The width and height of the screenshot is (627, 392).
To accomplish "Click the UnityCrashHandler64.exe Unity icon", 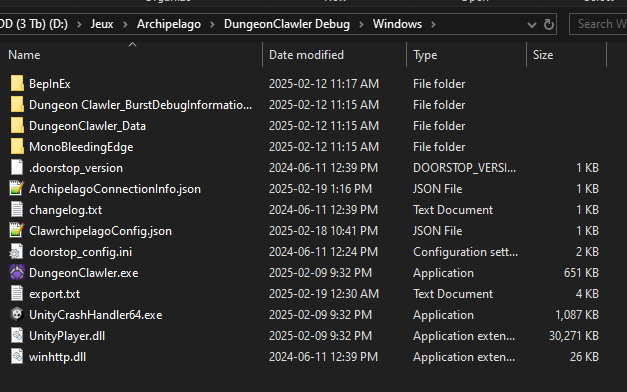I will coord(17,315).
